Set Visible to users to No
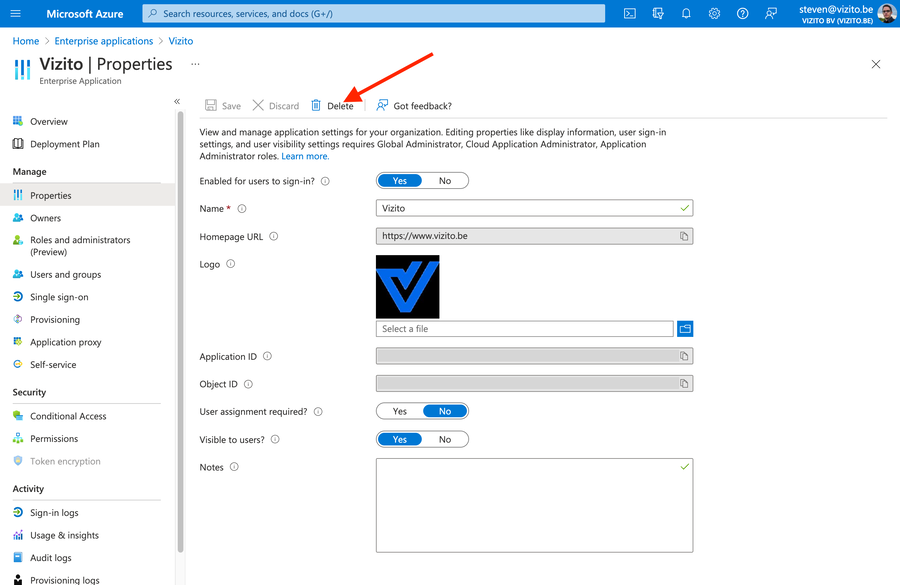Screen dimensions: 900x585 click(x=445, y=439)
